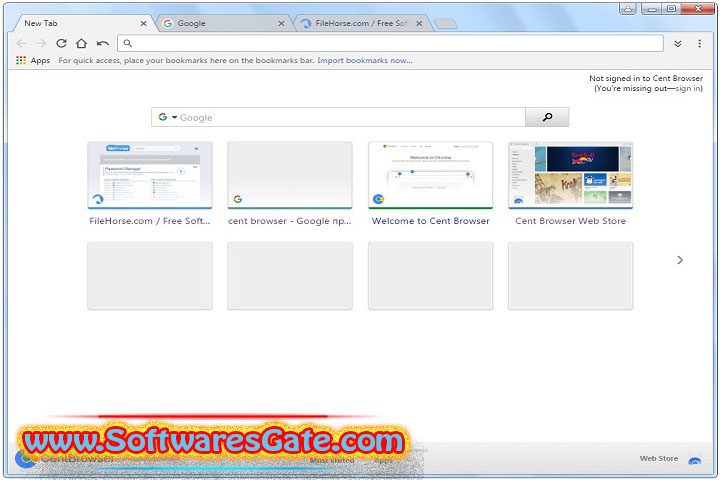Open the Cent Browser Web Store thumbnail
The height and width of the screenshot is (480, 720).
point(570,175)
